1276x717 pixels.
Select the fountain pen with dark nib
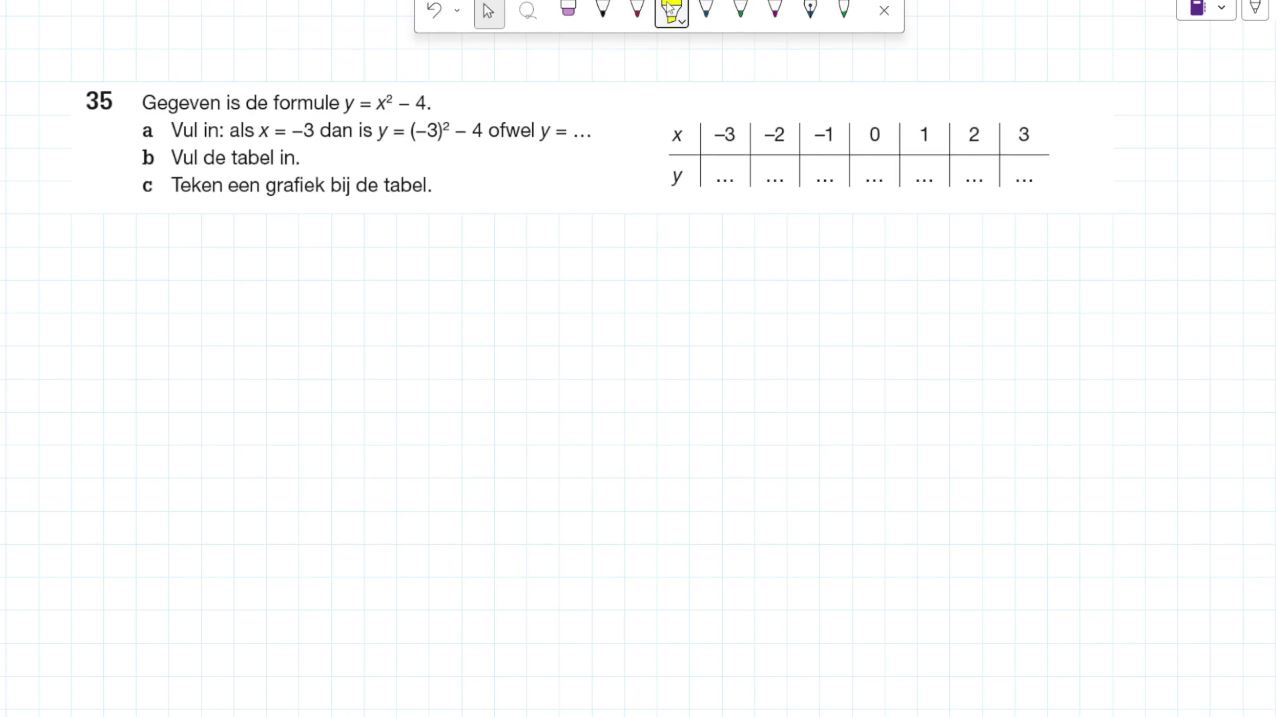click(x=810, y=9)
